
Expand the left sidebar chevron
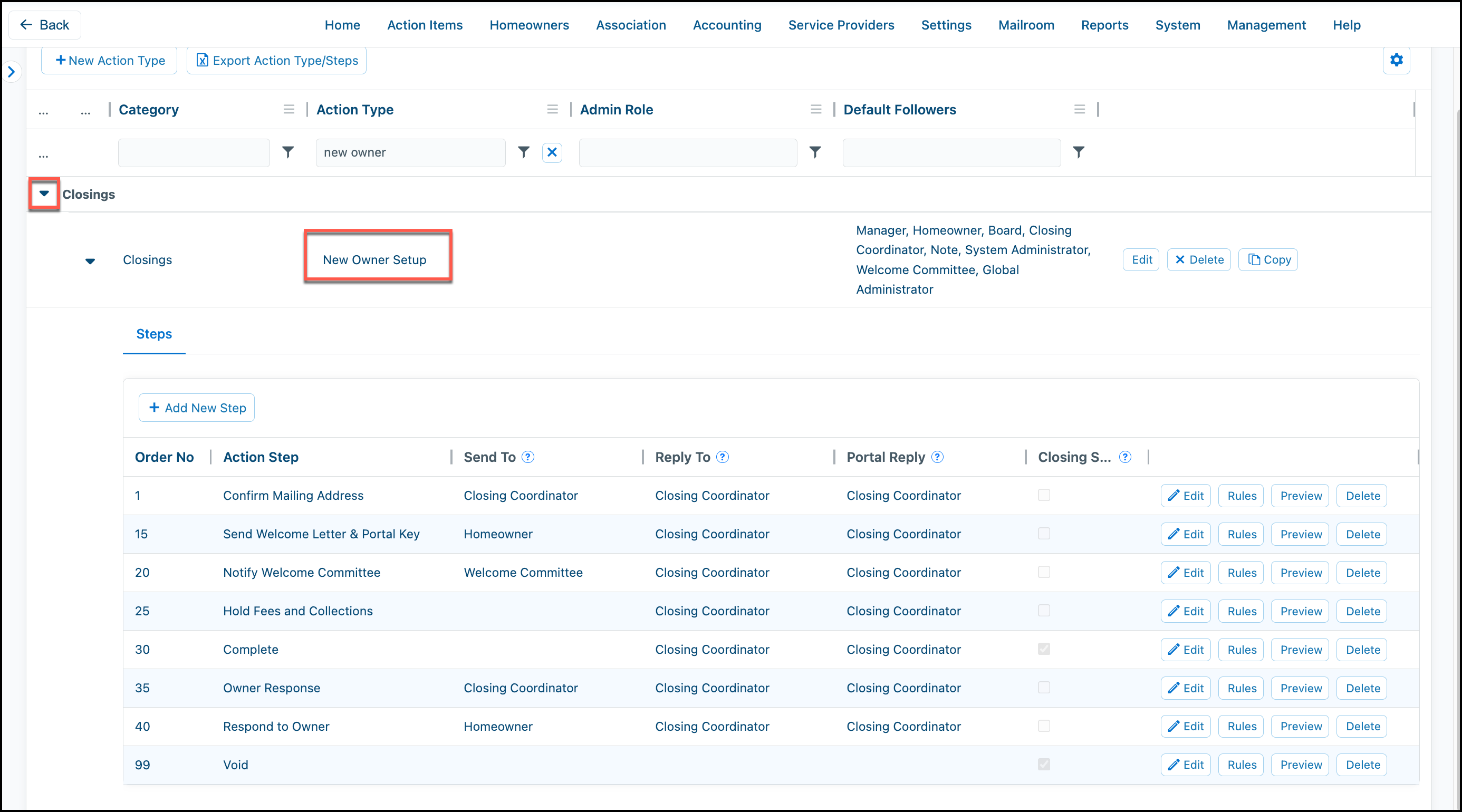pos(12,72)
